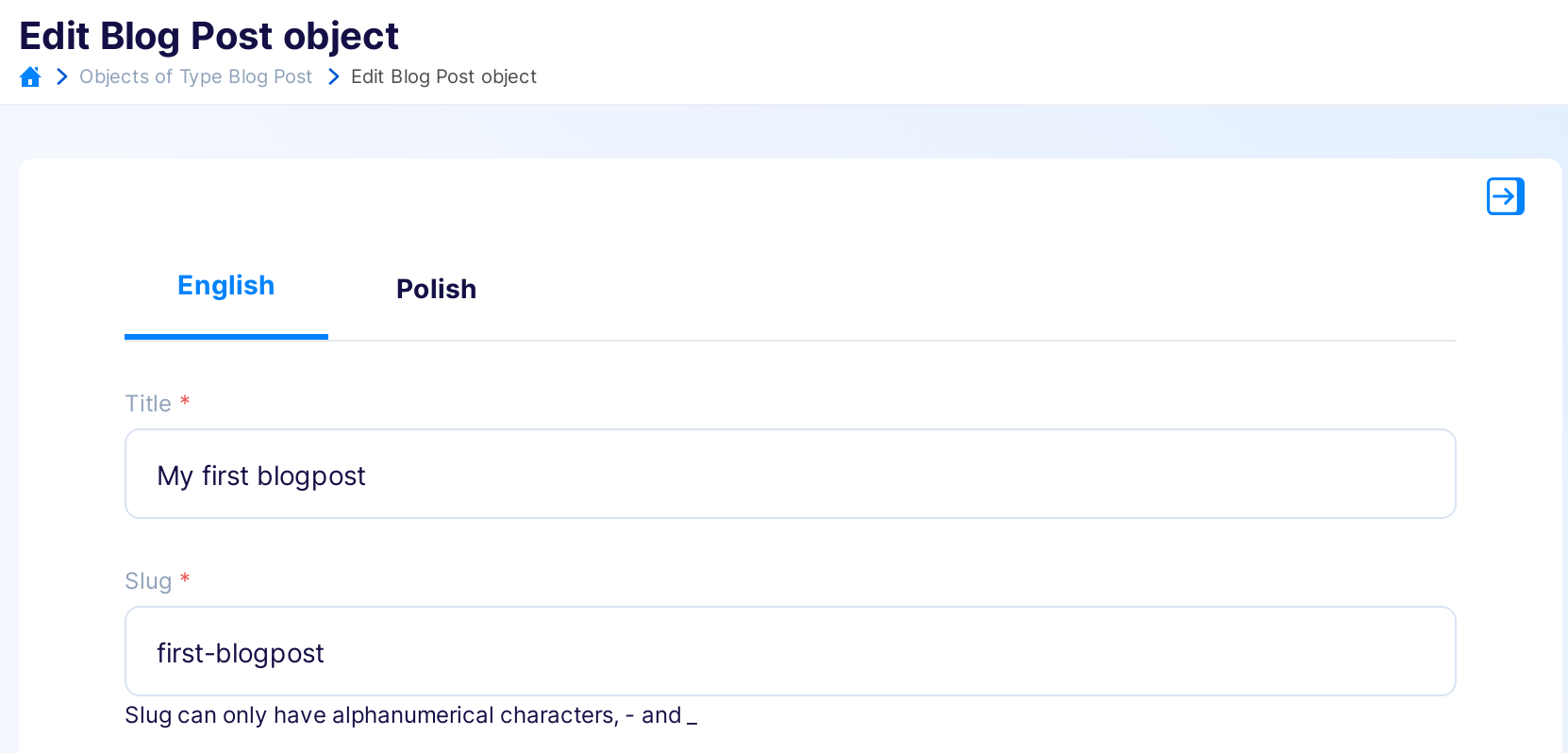
Task: Place cursor after 'My first blogpost' text
Action: pos(367,476)
